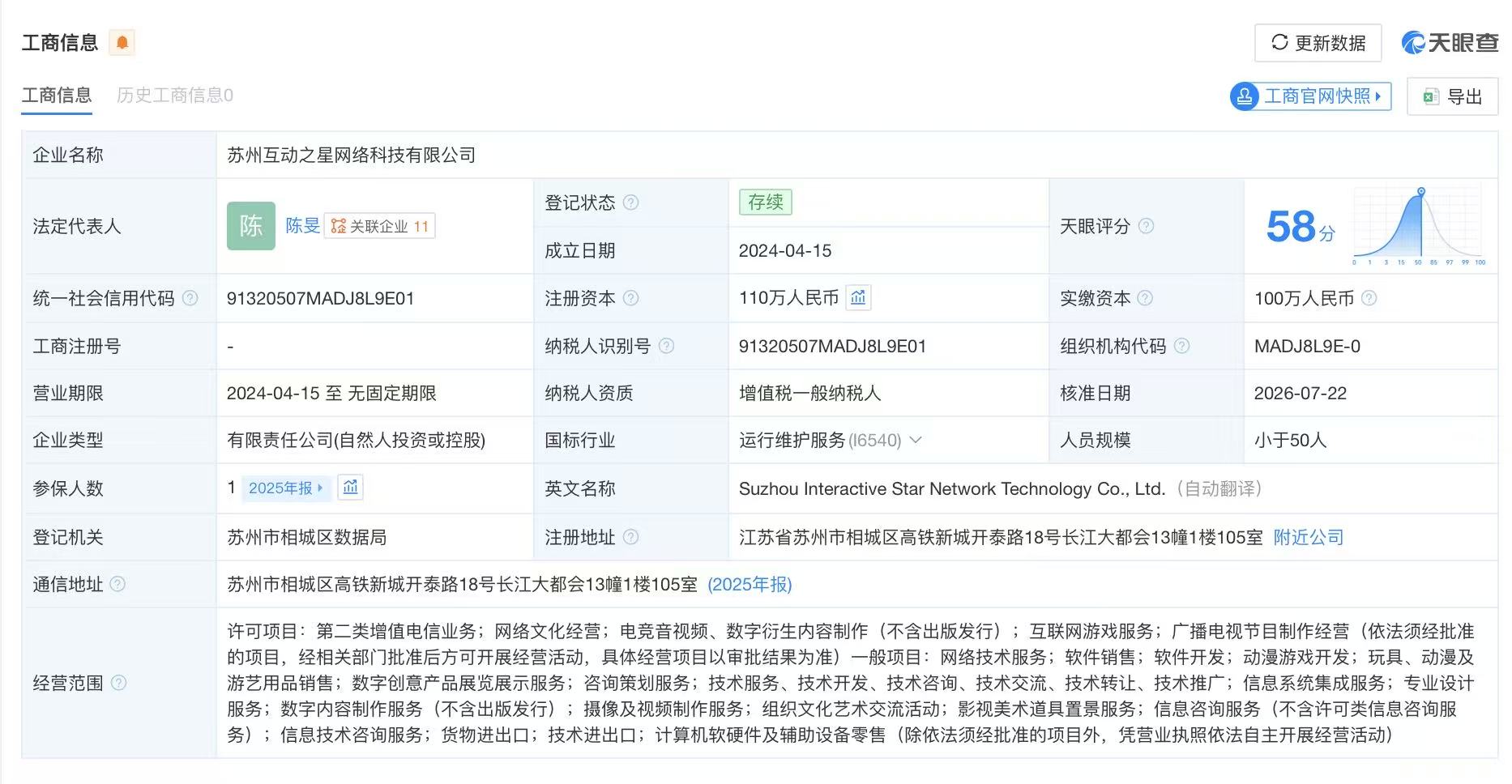Click the orange bell notification icon
The image size is (1512, 784).
(122, 42)
